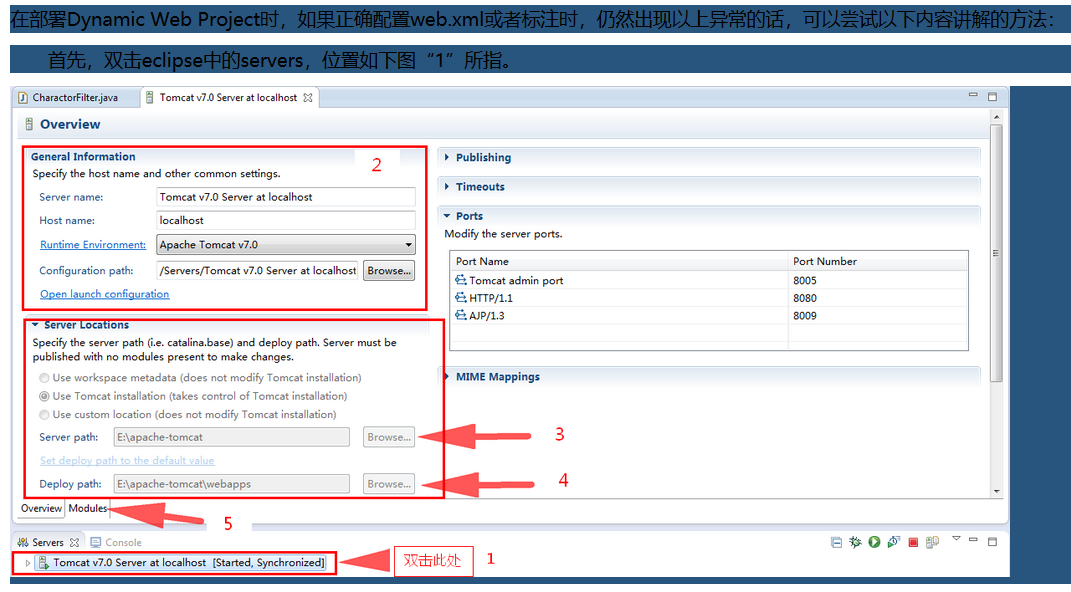Start the server in debug mode

point(855,541)
